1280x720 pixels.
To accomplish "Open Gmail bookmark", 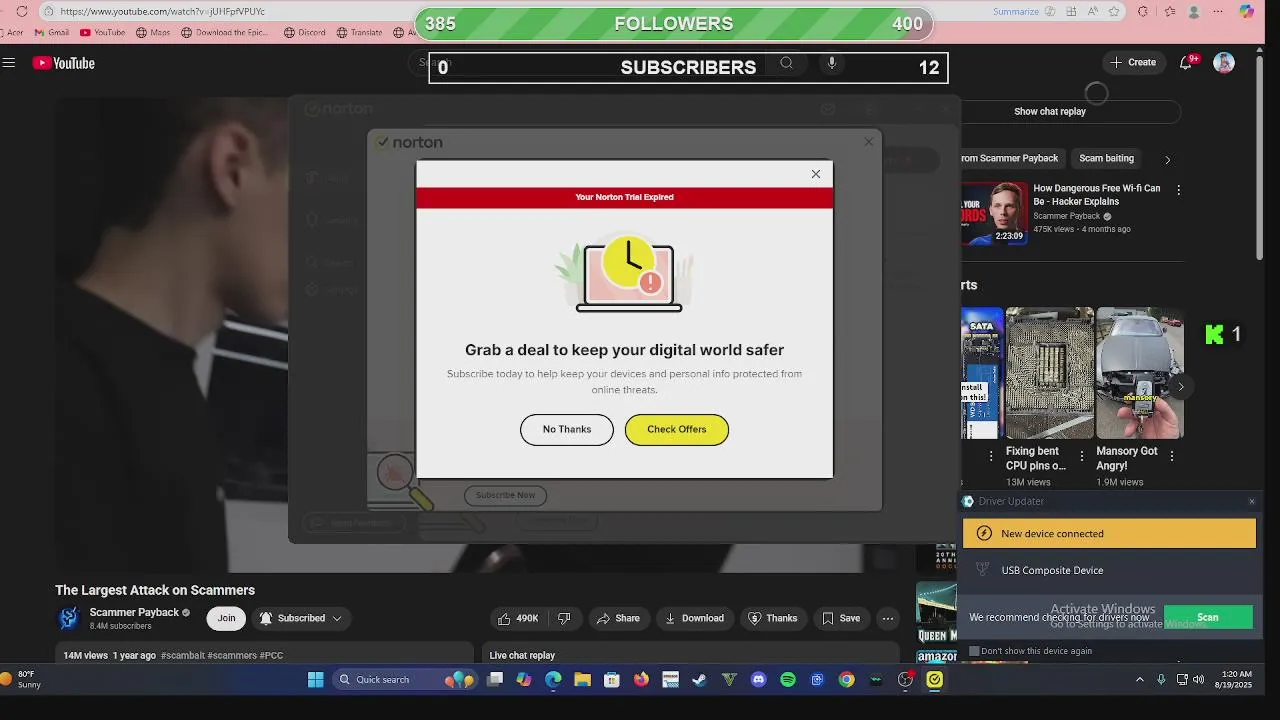I will pyautogui.click(x=51, y=32).
